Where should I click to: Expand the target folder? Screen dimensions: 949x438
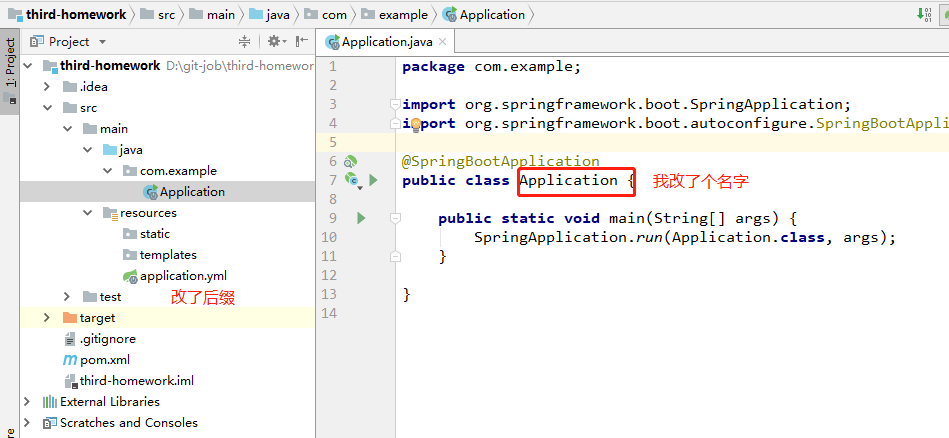(47, 318)
